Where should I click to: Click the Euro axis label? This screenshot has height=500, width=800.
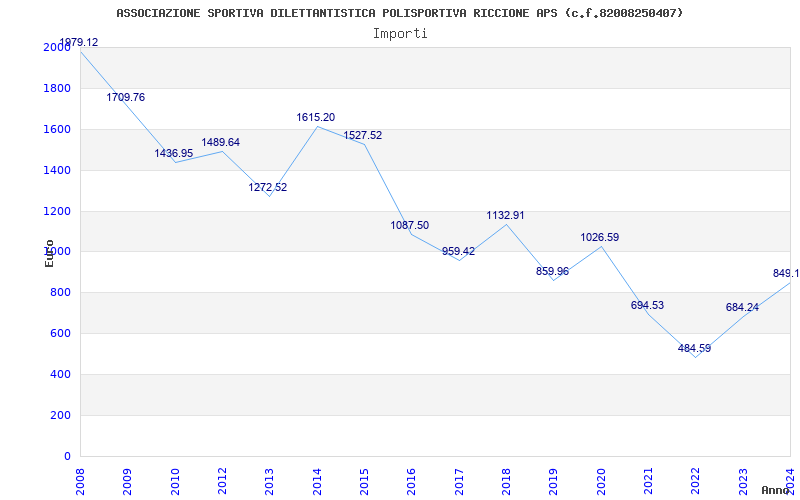click(x=49, y=253)
